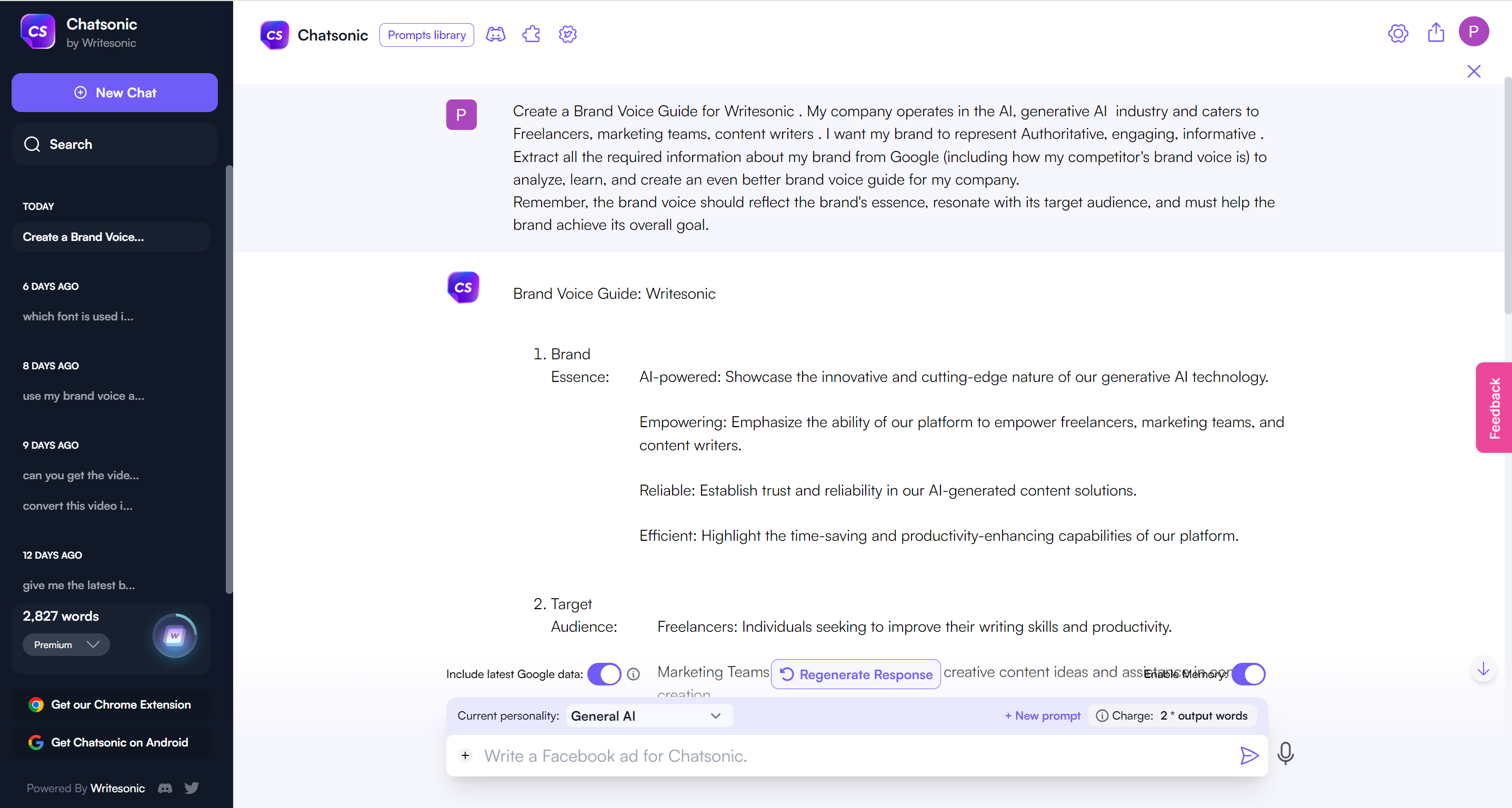Open the Current personality dropdown

click(648, 715)
